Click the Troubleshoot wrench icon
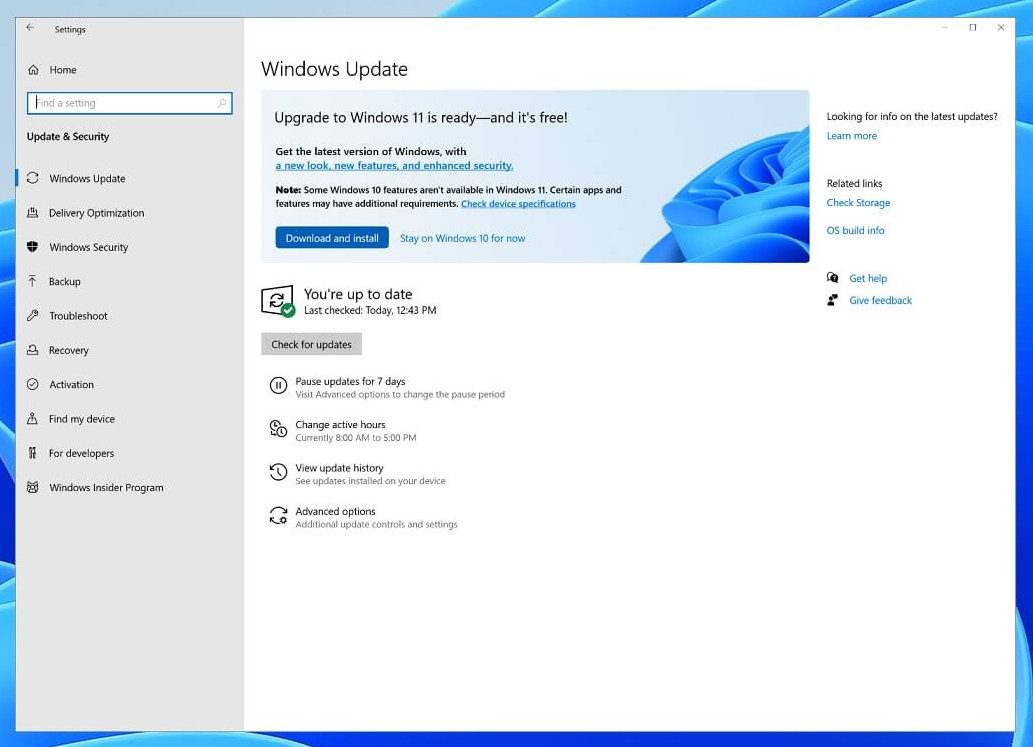1033x747 pixels. coord(32,316)
